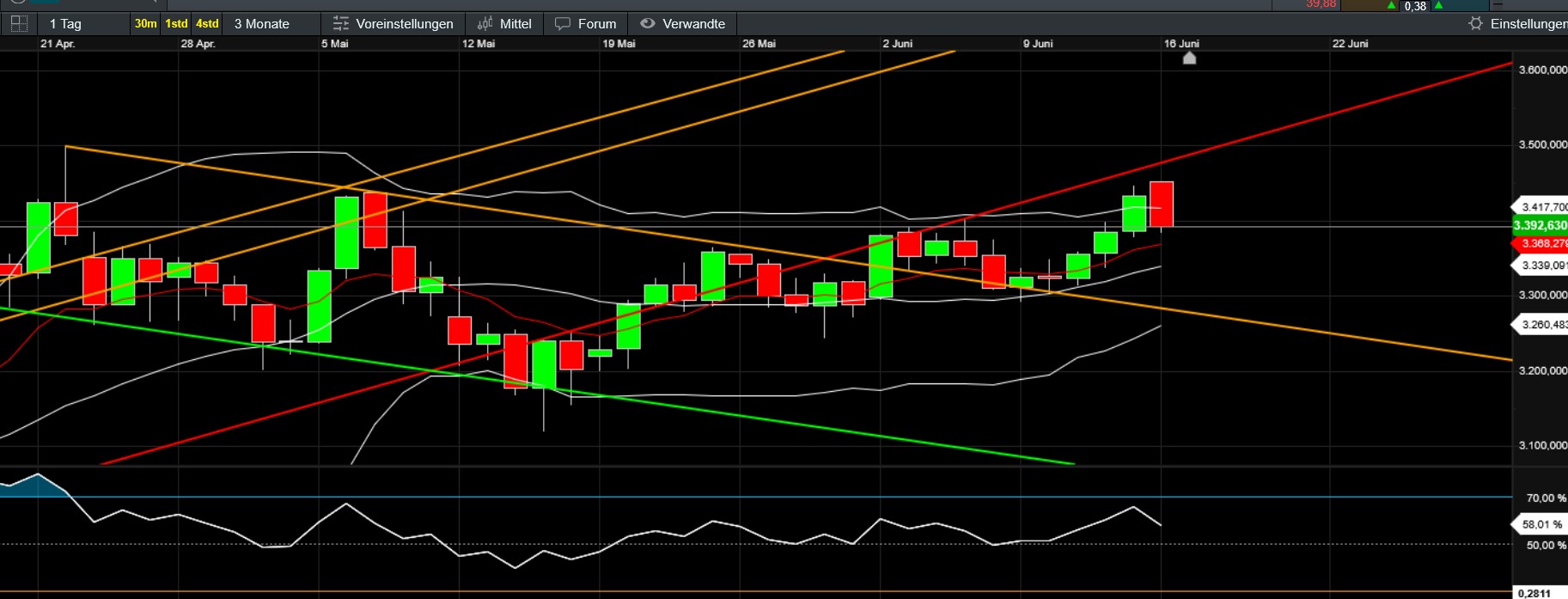The height and width of the screenshot is (599, 1568).
Task: Switch to 4std timeframe
Action: click(207, 24)
